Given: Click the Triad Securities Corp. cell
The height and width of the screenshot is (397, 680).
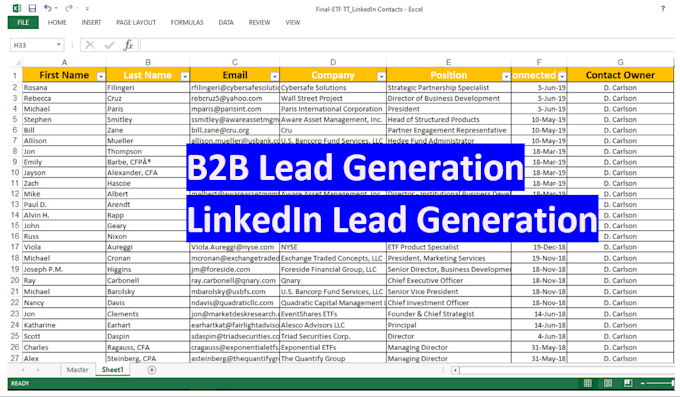Looking at the screenshot, I should pos(333,336).
